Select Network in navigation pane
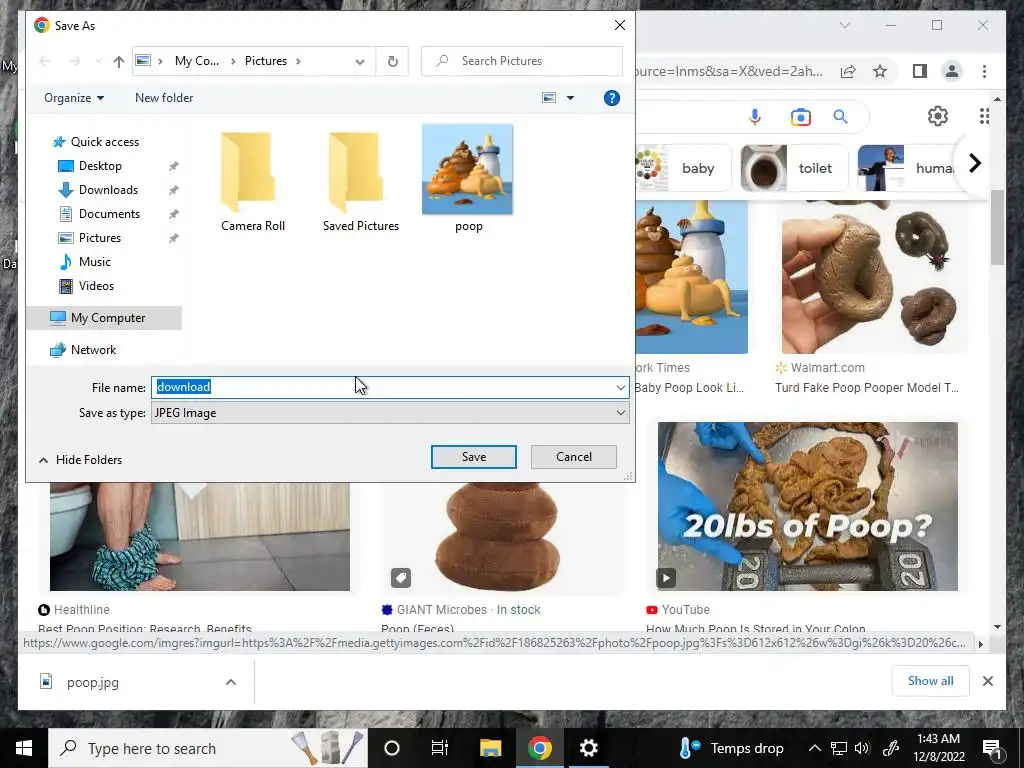 [93, 350]
